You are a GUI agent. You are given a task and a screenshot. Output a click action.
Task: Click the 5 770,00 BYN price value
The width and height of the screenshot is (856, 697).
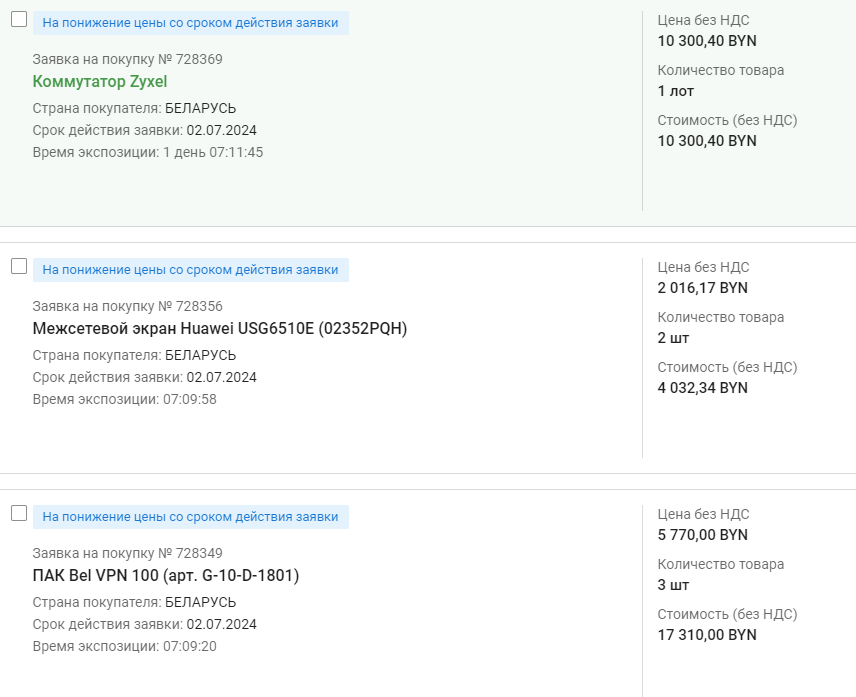[x=702, y=535]
